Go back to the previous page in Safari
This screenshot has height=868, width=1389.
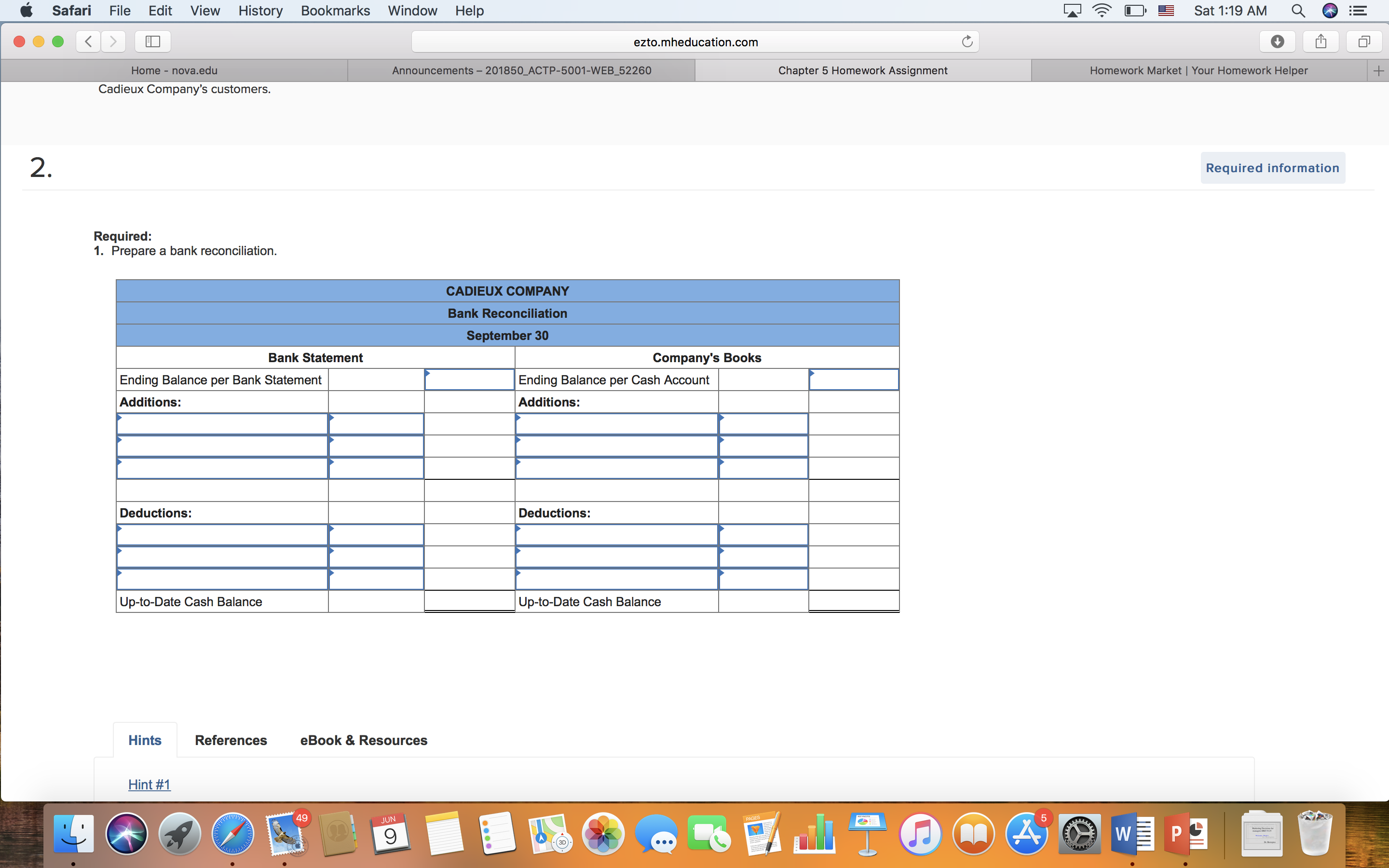tap(88, 41)
